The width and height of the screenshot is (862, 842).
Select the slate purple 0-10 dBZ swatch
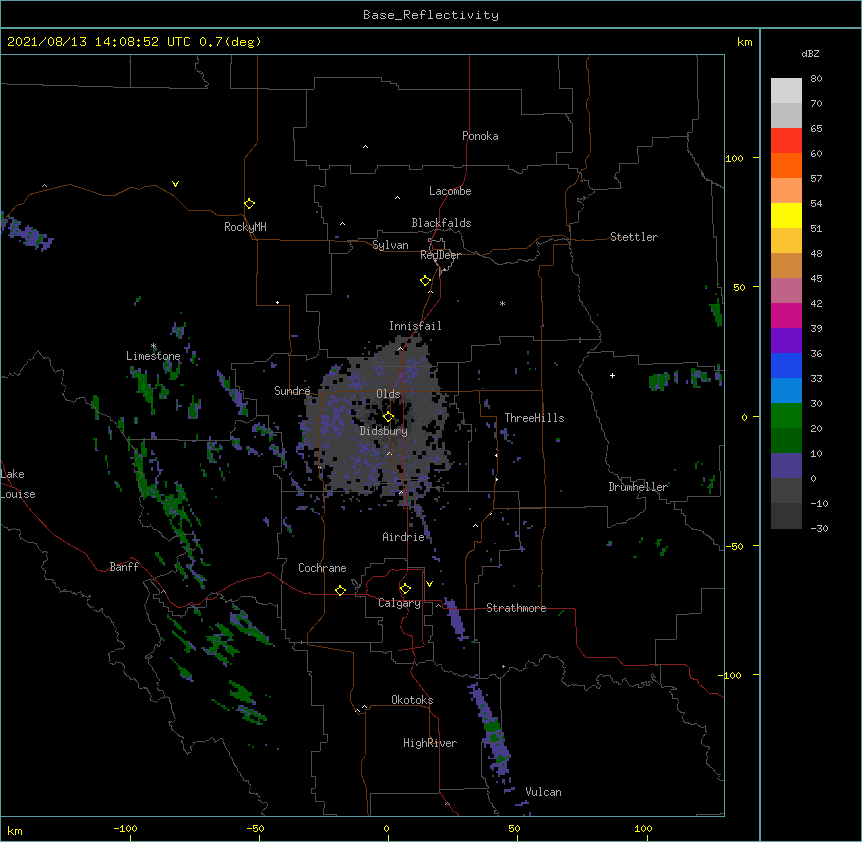[x=786, y=466]
